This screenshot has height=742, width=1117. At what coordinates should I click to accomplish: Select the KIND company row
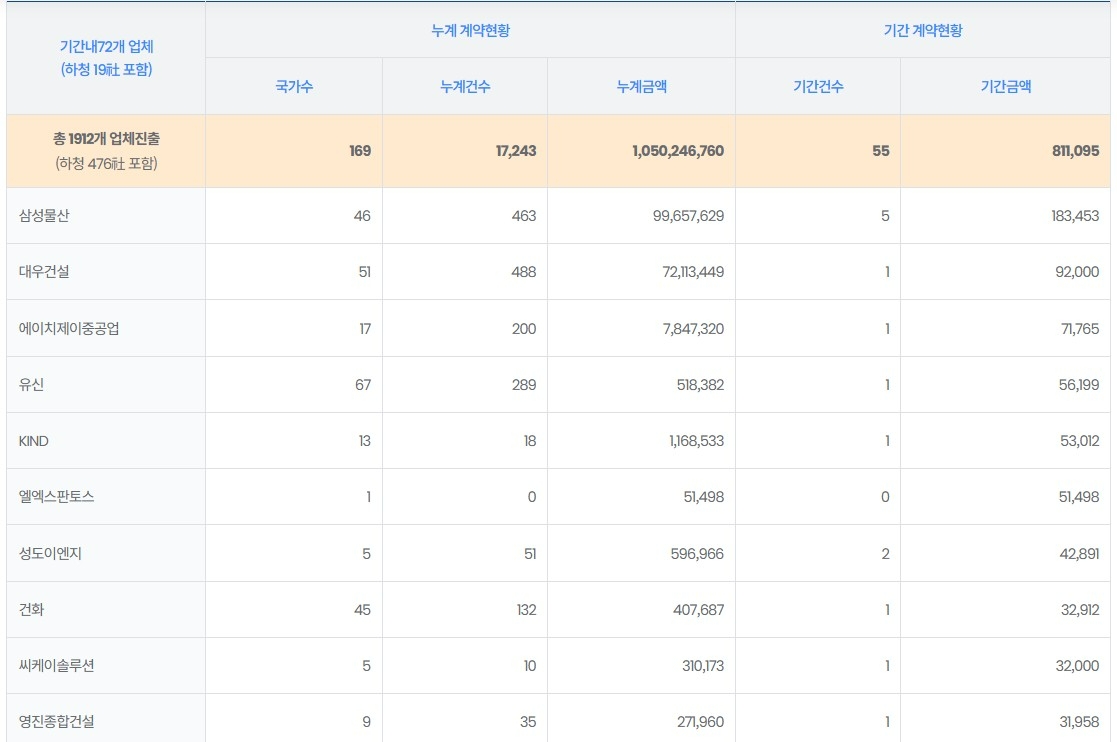pos(34,441)
